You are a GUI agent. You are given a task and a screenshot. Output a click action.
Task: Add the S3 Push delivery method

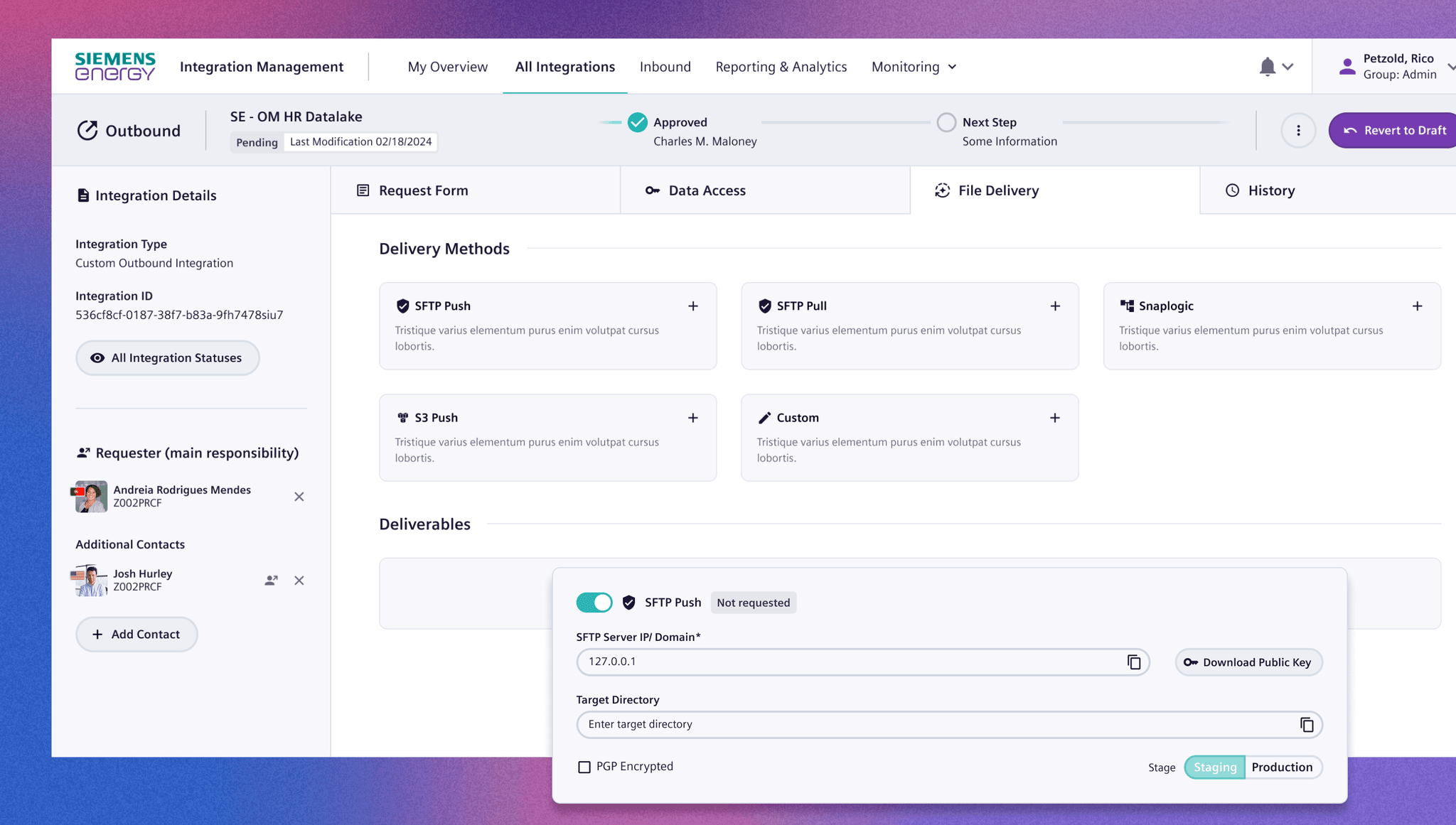pos(692,418)
